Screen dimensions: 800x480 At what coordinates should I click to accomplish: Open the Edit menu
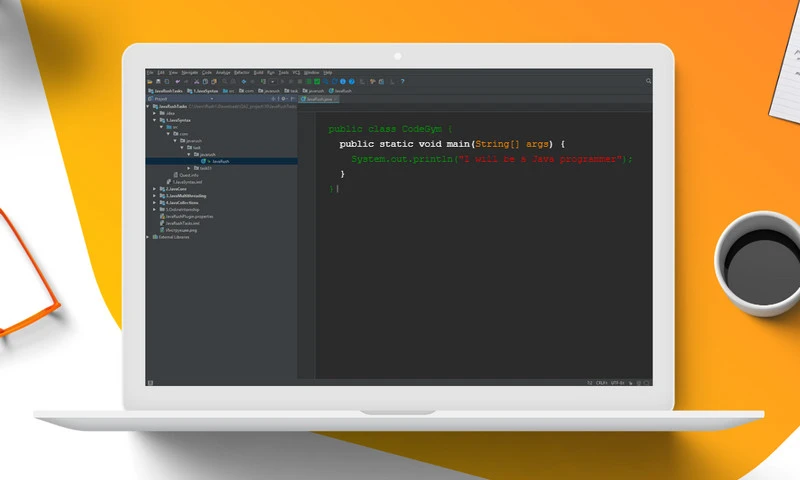[x=161, y=72]
